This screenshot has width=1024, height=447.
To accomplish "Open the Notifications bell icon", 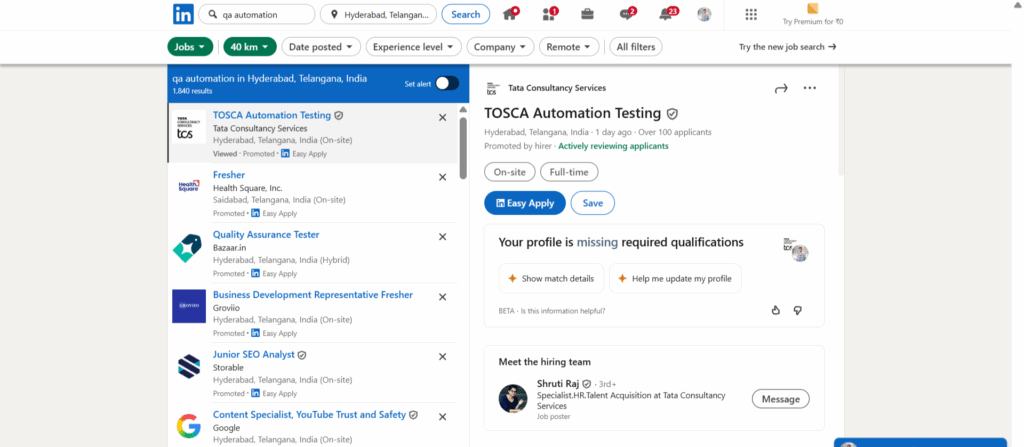I will (667, 14).
